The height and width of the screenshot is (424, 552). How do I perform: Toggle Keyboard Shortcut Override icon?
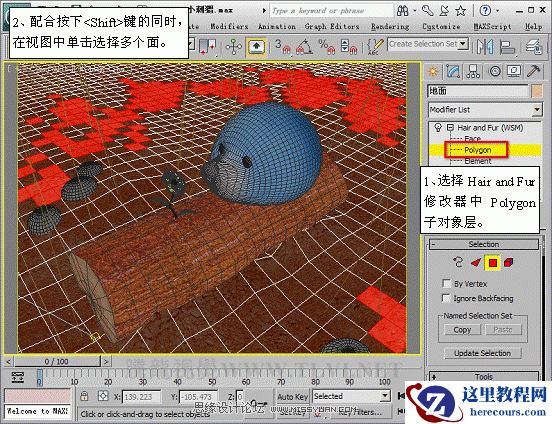(x=256, y=47)
